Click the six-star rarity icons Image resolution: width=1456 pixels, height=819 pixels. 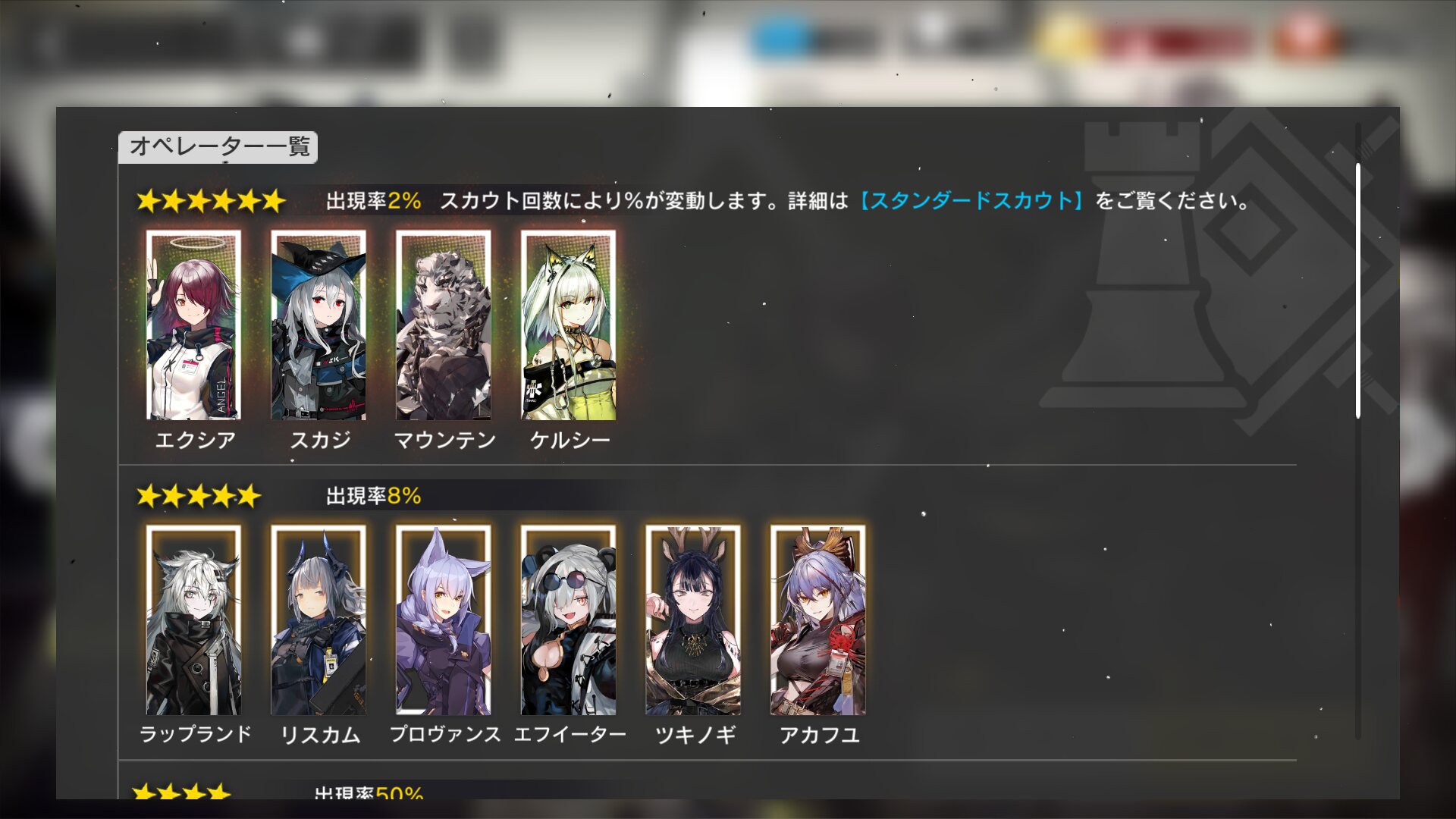211,201
